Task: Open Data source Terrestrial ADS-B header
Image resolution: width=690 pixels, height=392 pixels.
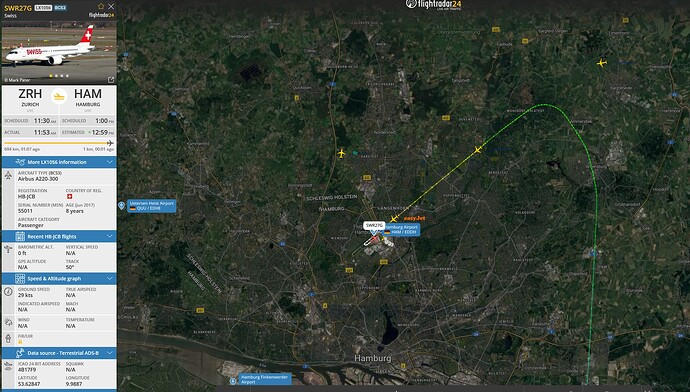Action: coord(59,353)
